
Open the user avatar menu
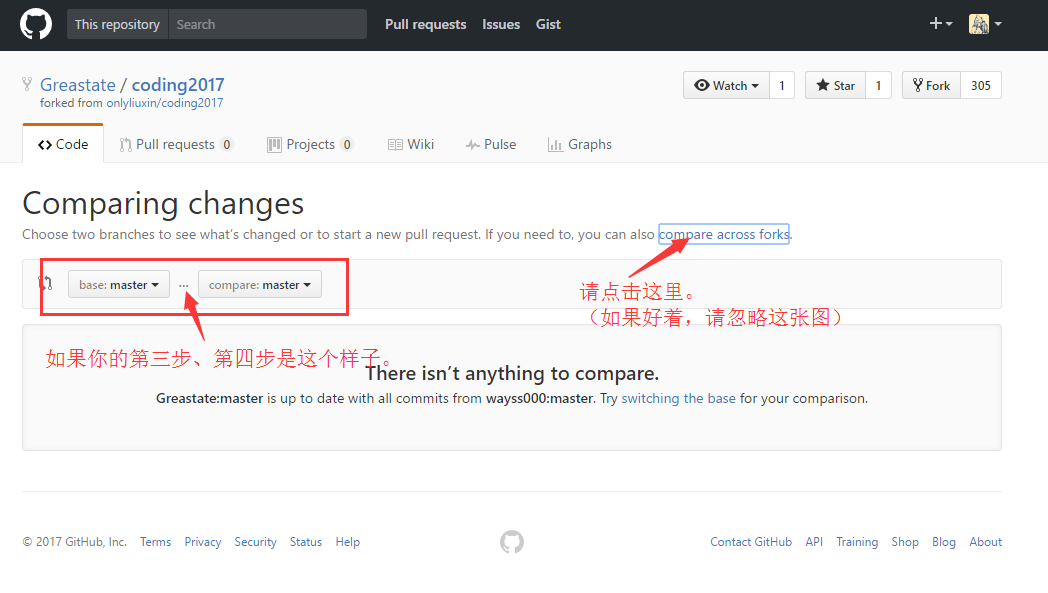pyautogui.click(x=985, y=24)
